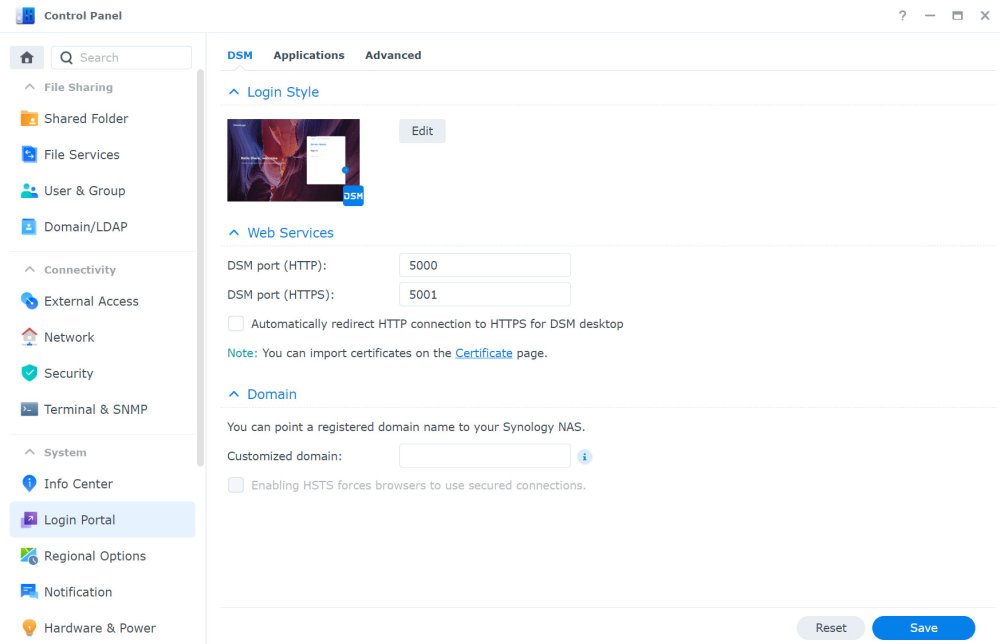Open File Services icon
The height and width of the screenshot is (644, 1000).
pyautogui.click(x=29, y=154)
